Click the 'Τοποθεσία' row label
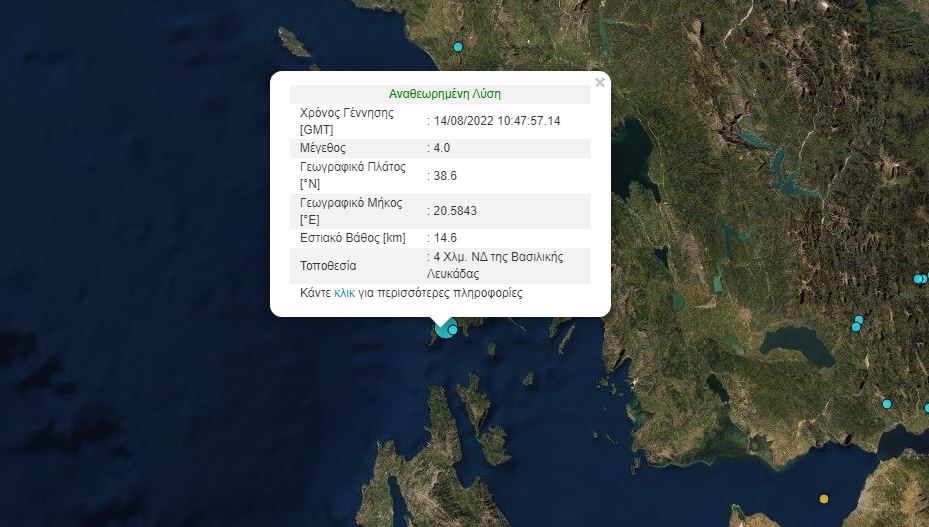The width and height of the screenshot is (929, 527). coord(328,266)
